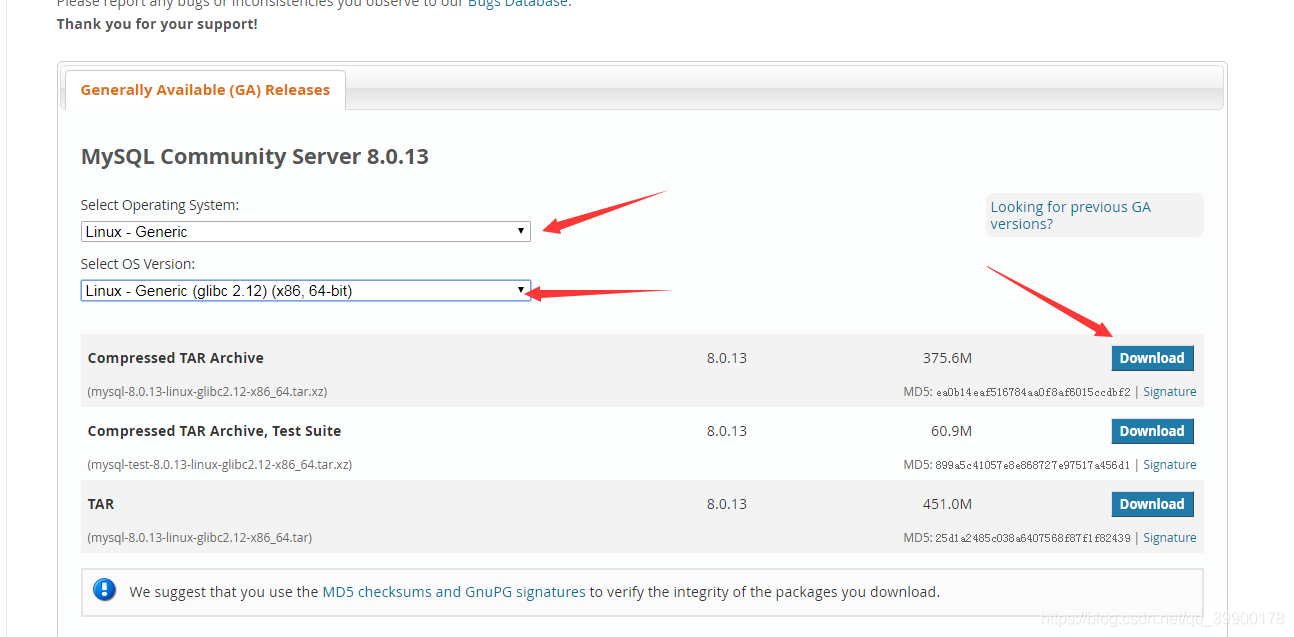Open Signature link for mysql-8.0.13-linux-glibc2.12-x86_64.tar.xz
This screenshot has width=1294, height=637.
point(1170,392)
